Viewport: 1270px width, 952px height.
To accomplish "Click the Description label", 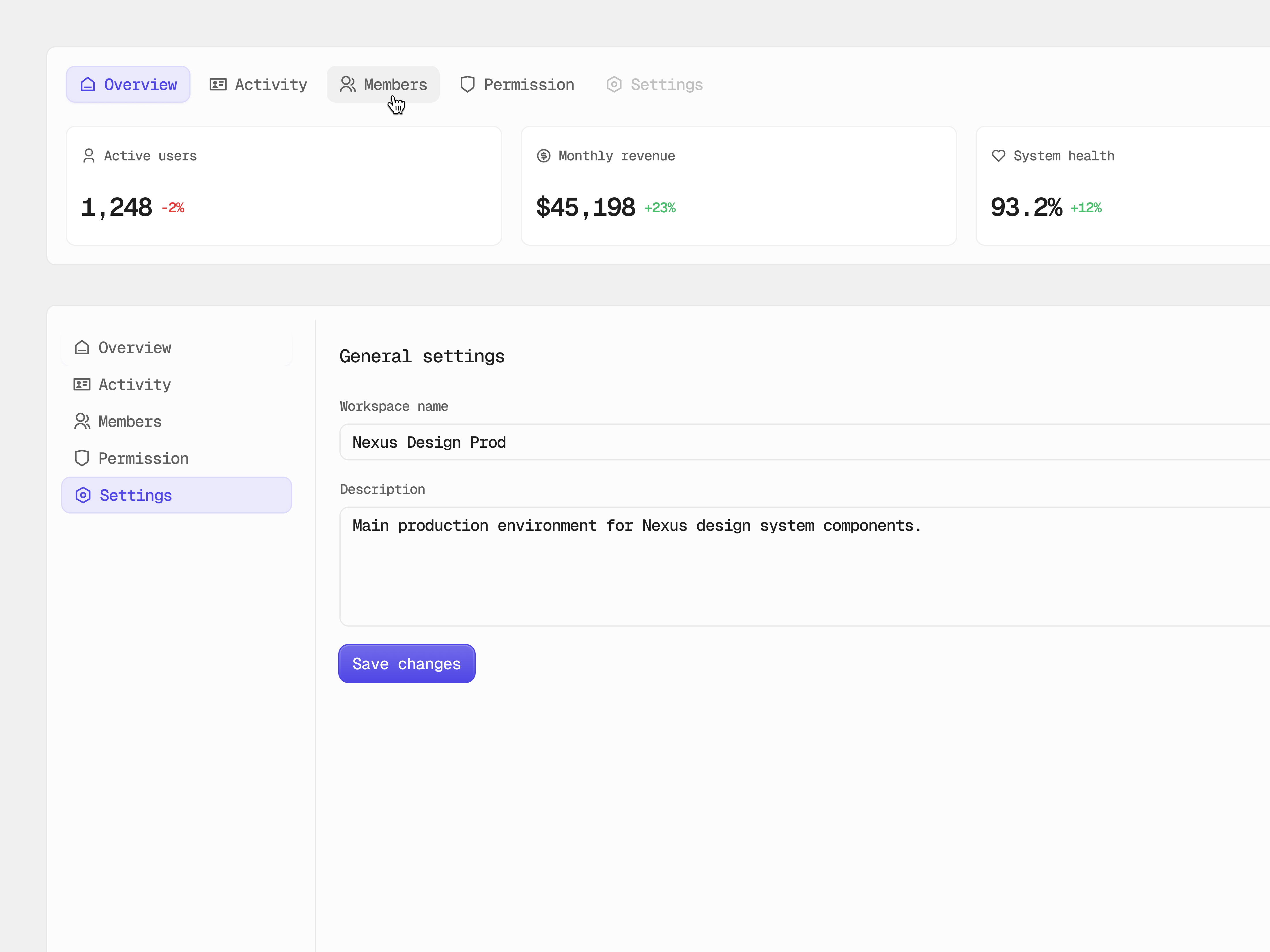I will point(382,490).
